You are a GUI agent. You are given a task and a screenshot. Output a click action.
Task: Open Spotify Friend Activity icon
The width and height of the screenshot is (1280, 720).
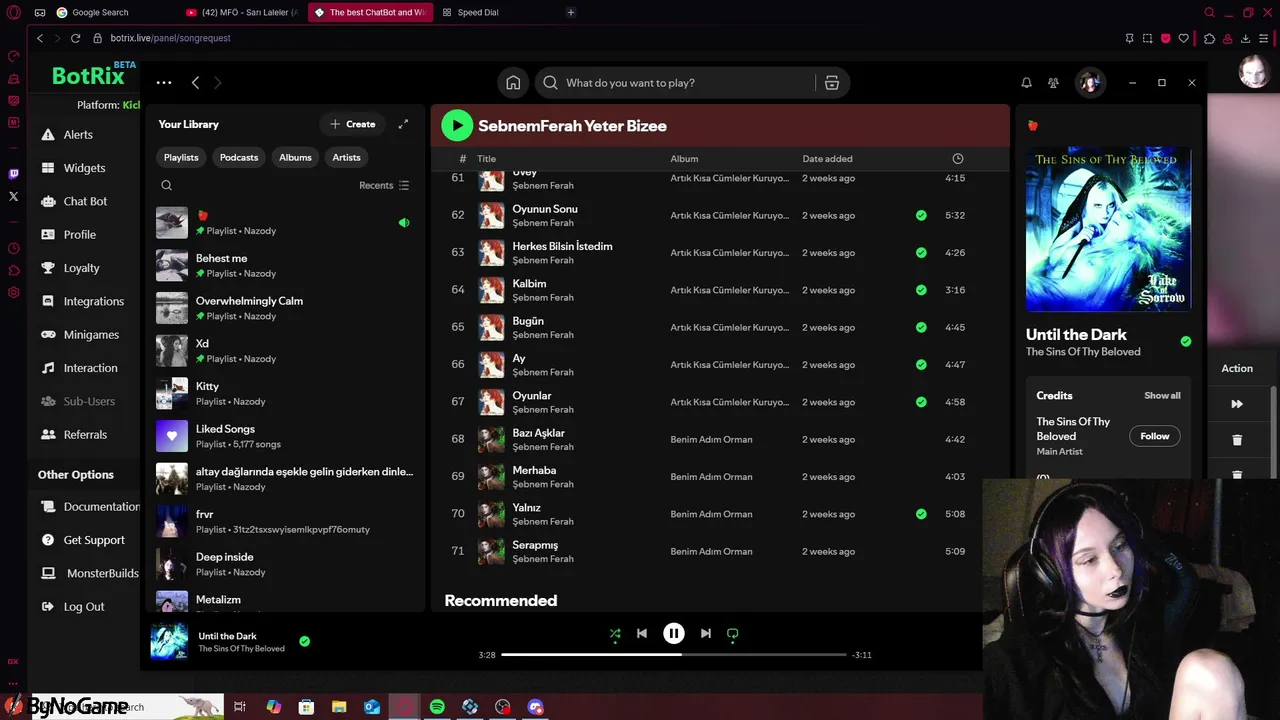[1053, 83]
